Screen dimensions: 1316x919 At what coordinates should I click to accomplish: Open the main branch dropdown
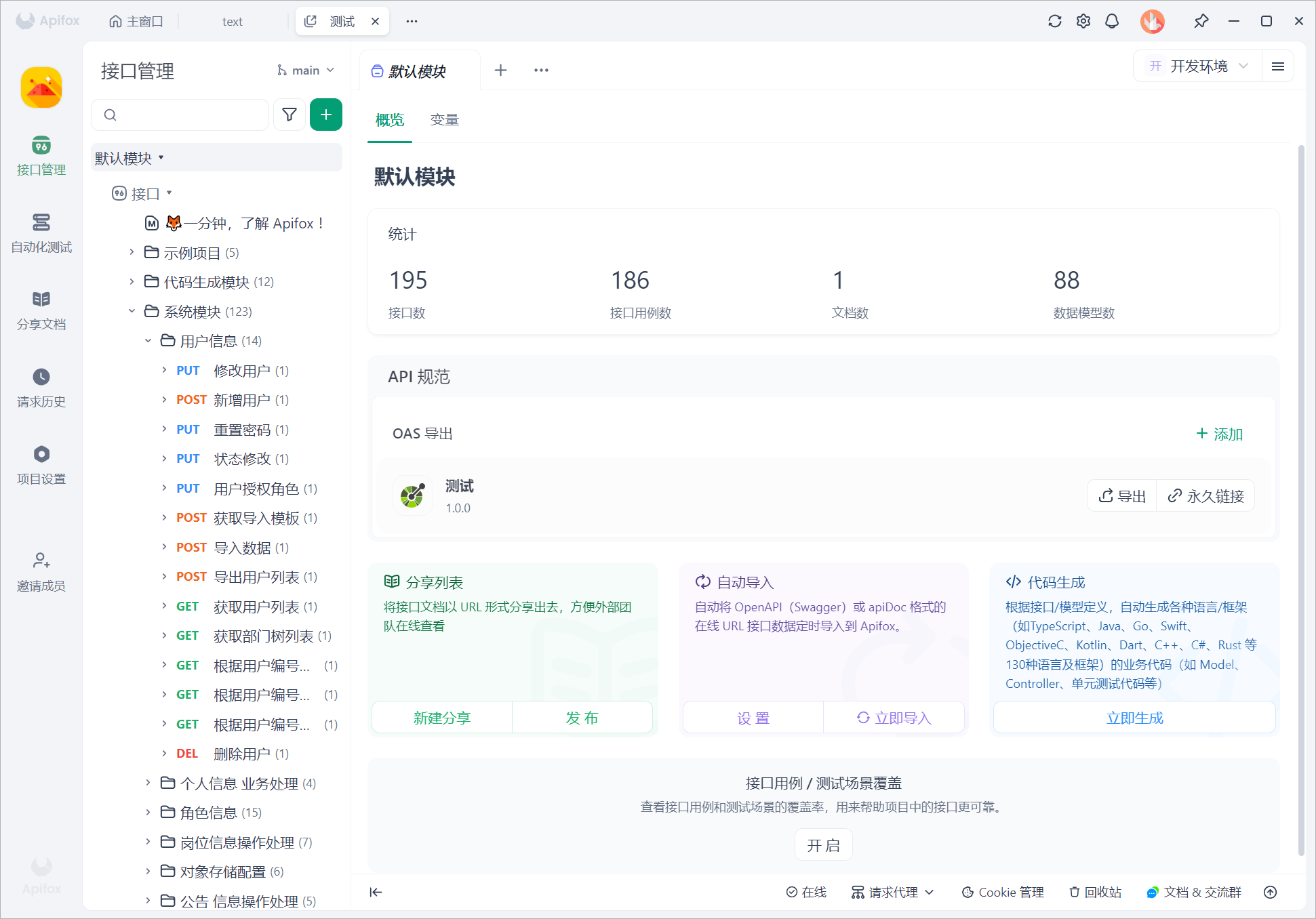(x=306, y=70)
